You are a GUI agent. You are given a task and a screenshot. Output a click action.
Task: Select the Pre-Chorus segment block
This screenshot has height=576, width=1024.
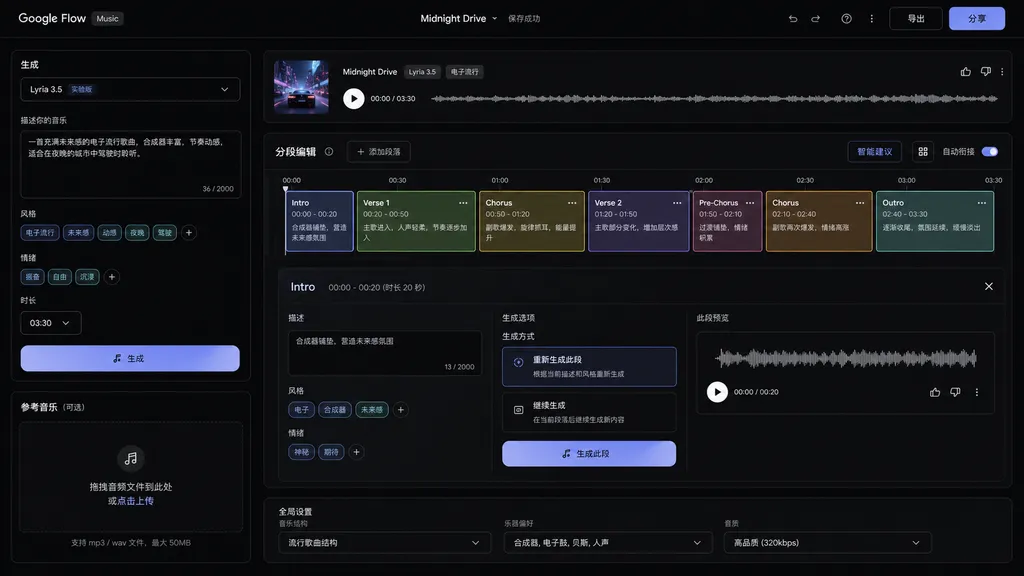pyautogui.click(x=728, y=221)
